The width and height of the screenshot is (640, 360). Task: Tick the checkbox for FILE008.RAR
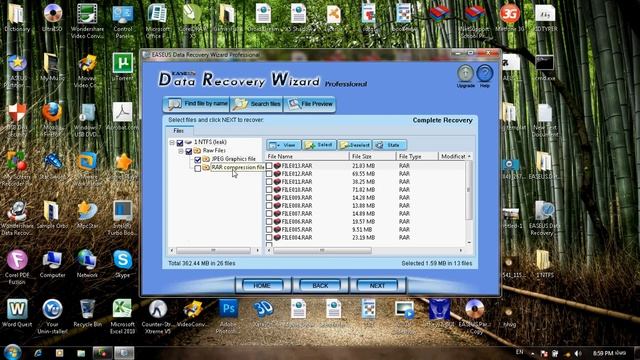(x=269, y=206)
